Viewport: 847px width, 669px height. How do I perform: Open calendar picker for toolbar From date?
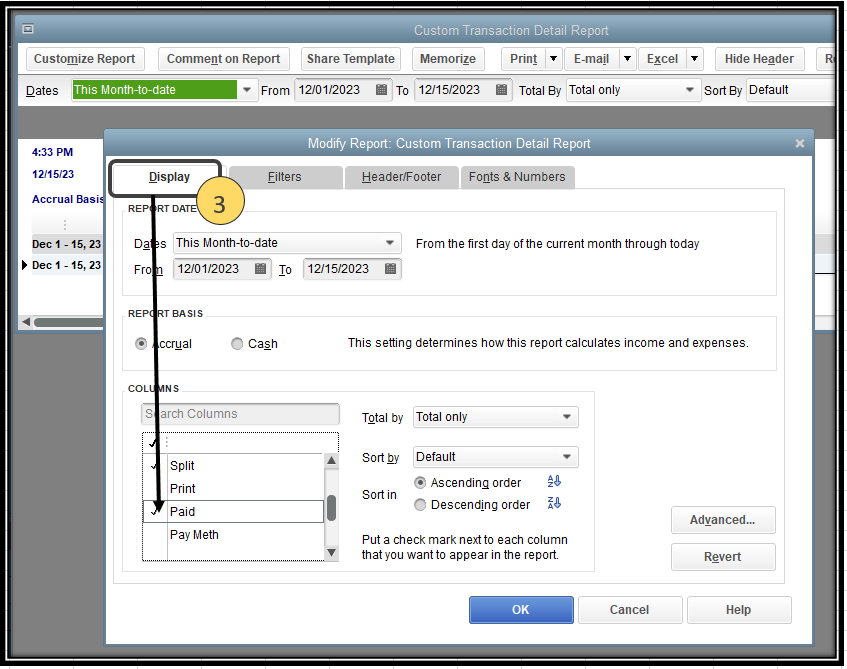pos(381,90)
